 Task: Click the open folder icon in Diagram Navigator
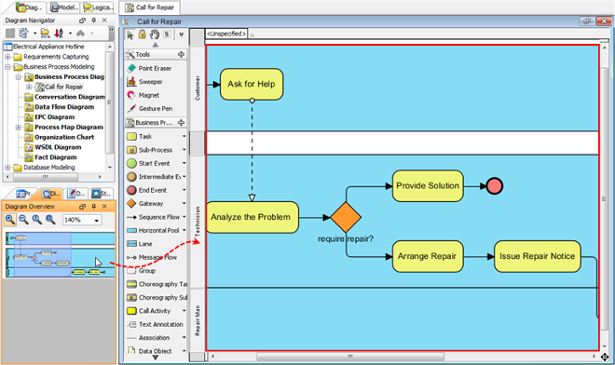click(x=45, y=33)
